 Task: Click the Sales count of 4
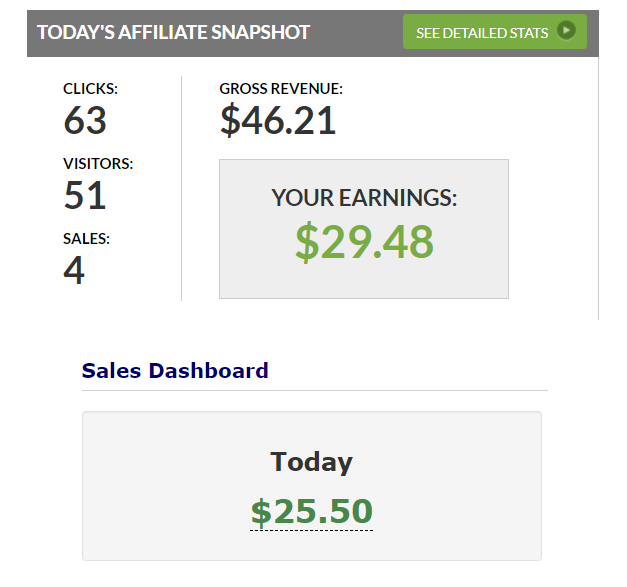click(74, 270)
